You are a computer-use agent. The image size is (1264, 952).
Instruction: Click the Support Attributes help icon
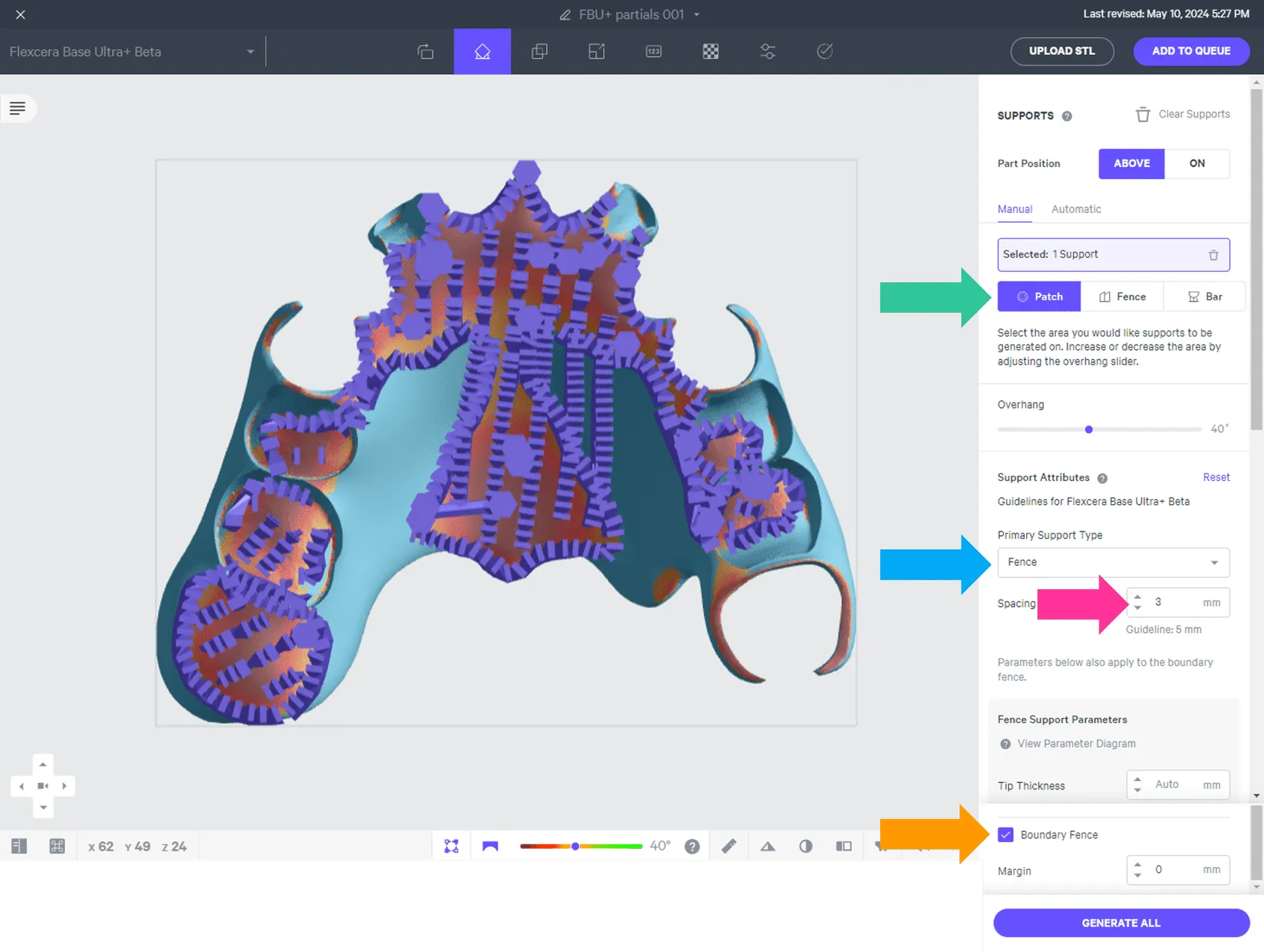point(1102,479)
